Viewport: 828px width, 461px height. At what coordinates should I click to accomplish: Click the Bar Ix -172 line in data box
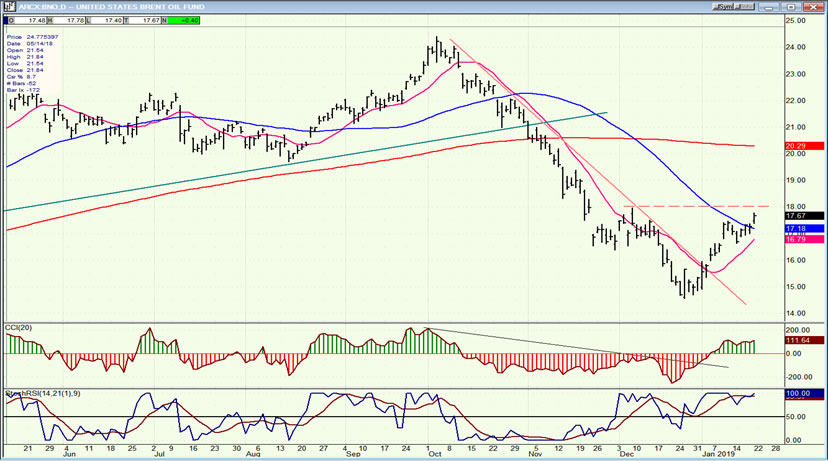(x=23, y=90)
